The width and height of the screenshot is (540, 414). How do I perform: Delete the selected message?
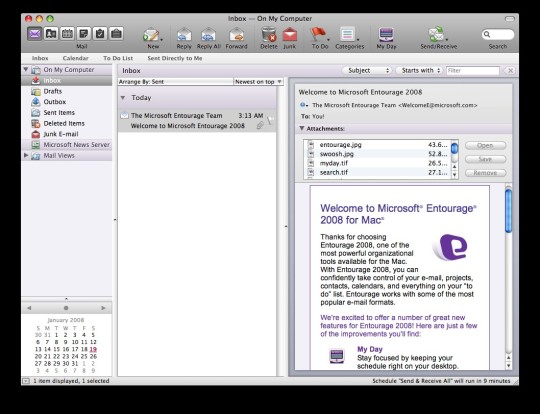269,38
